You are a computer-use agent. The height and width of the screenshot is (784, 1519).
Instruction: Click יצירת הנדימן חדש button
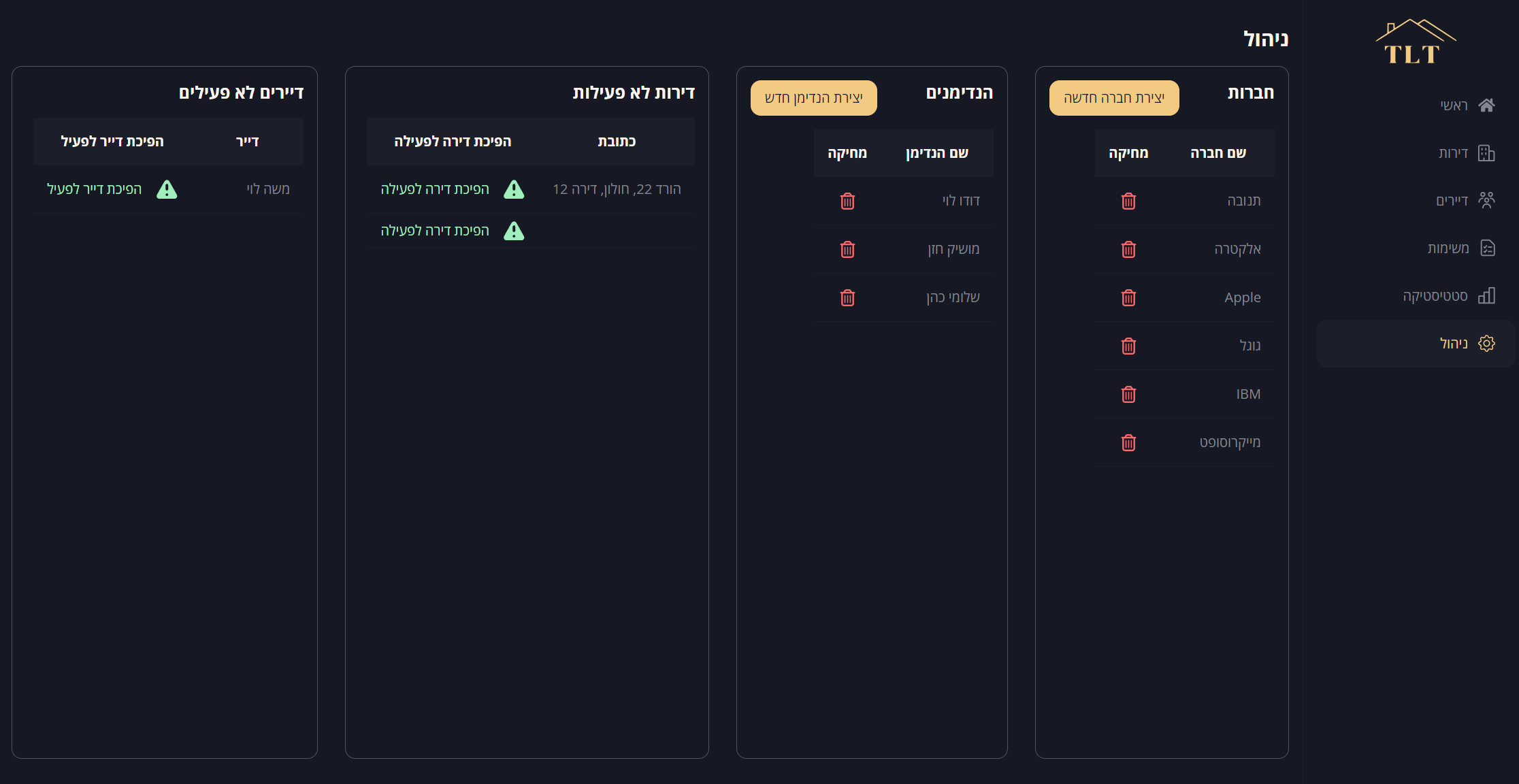pos(814,98)
